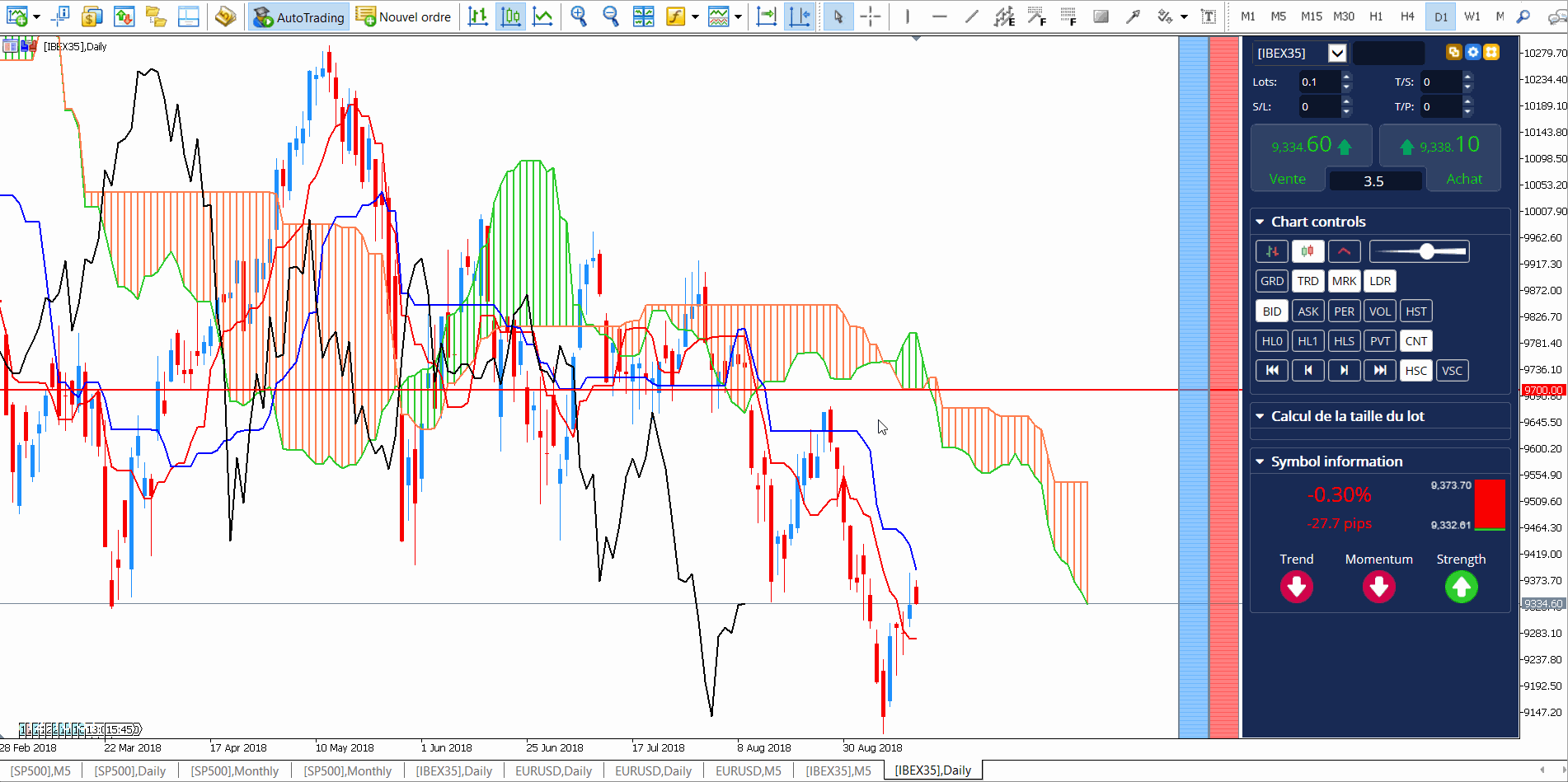Toggle the GRD grid button
The width and height of the screenshot is (1568, 782).
click(1272, 281)
